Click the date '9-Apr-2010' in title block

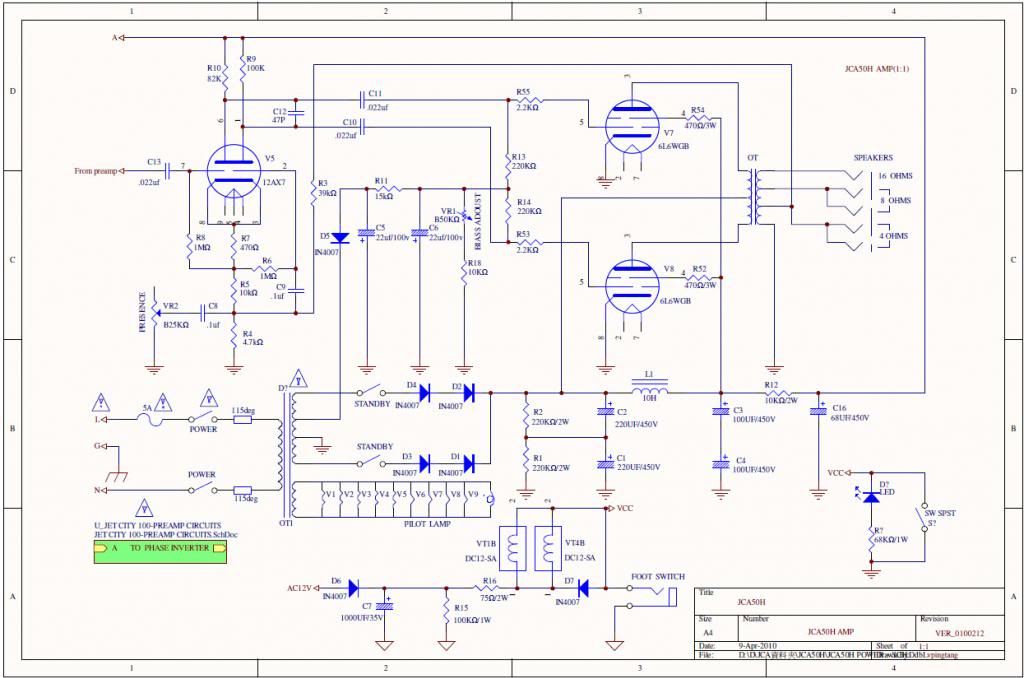click(x=758, y=646)
